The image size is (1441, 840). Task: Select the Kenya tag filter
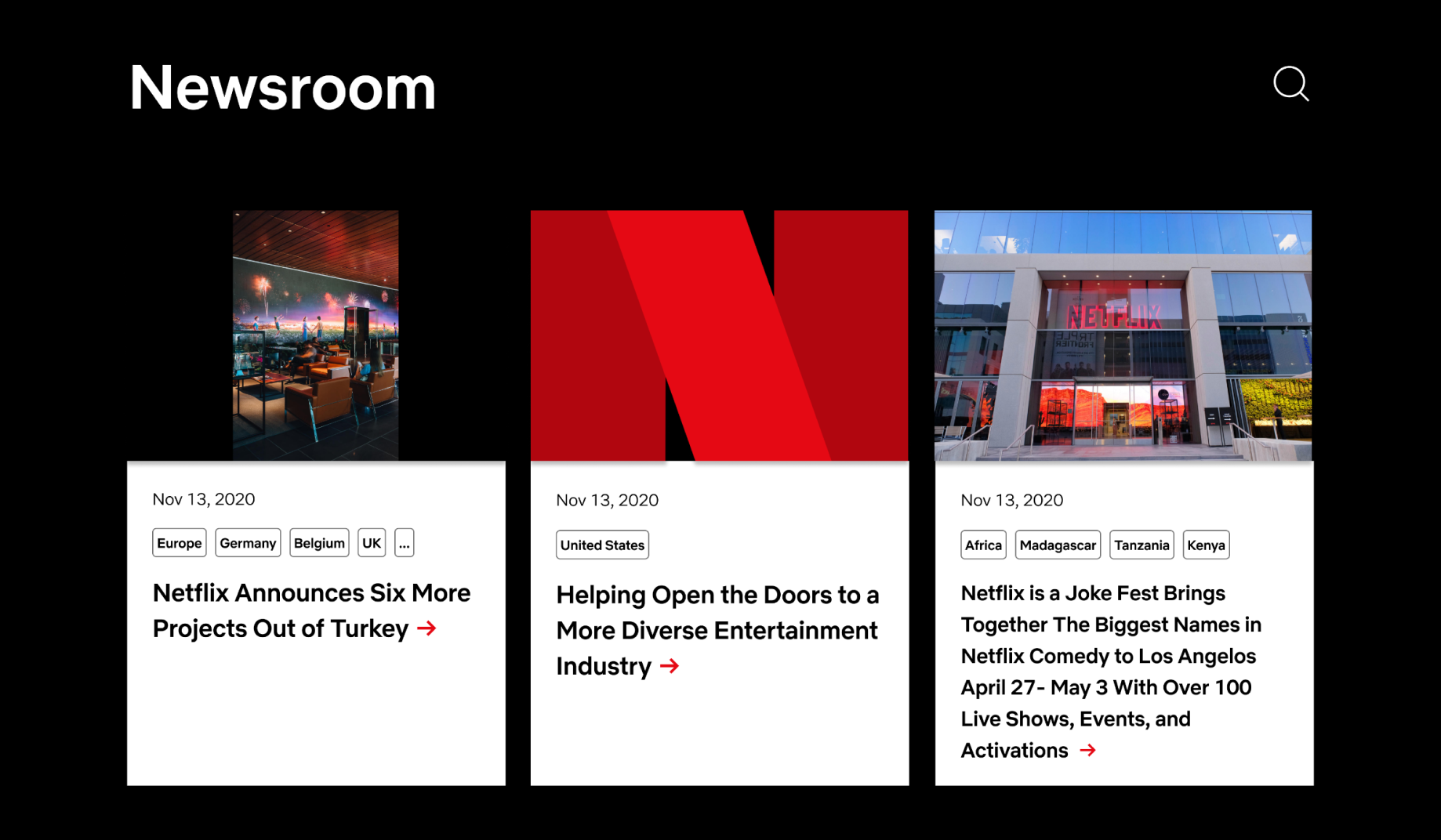coord(1205,545)
